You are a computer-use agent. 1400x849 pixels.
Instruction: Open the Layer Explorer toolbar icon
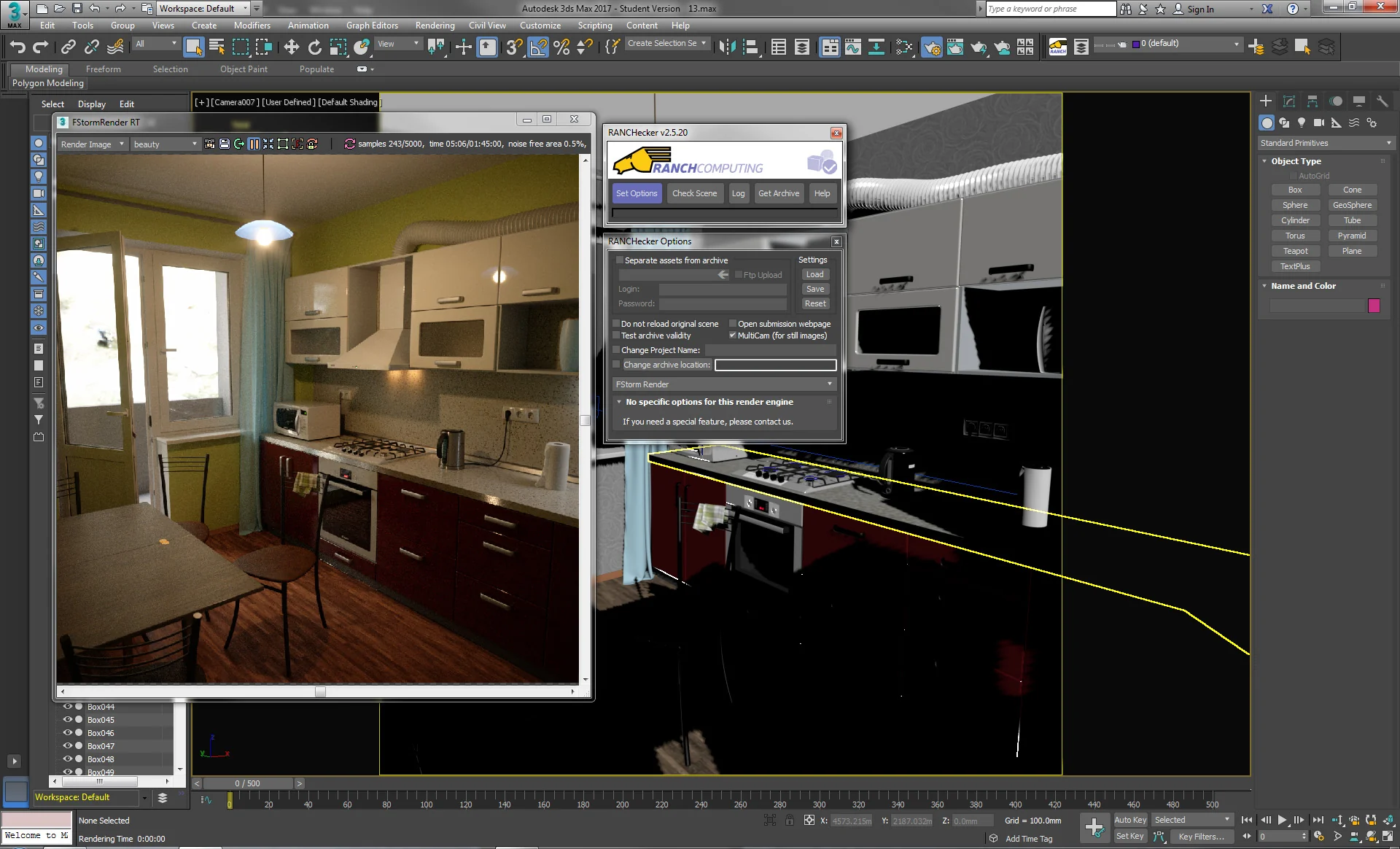801,47
